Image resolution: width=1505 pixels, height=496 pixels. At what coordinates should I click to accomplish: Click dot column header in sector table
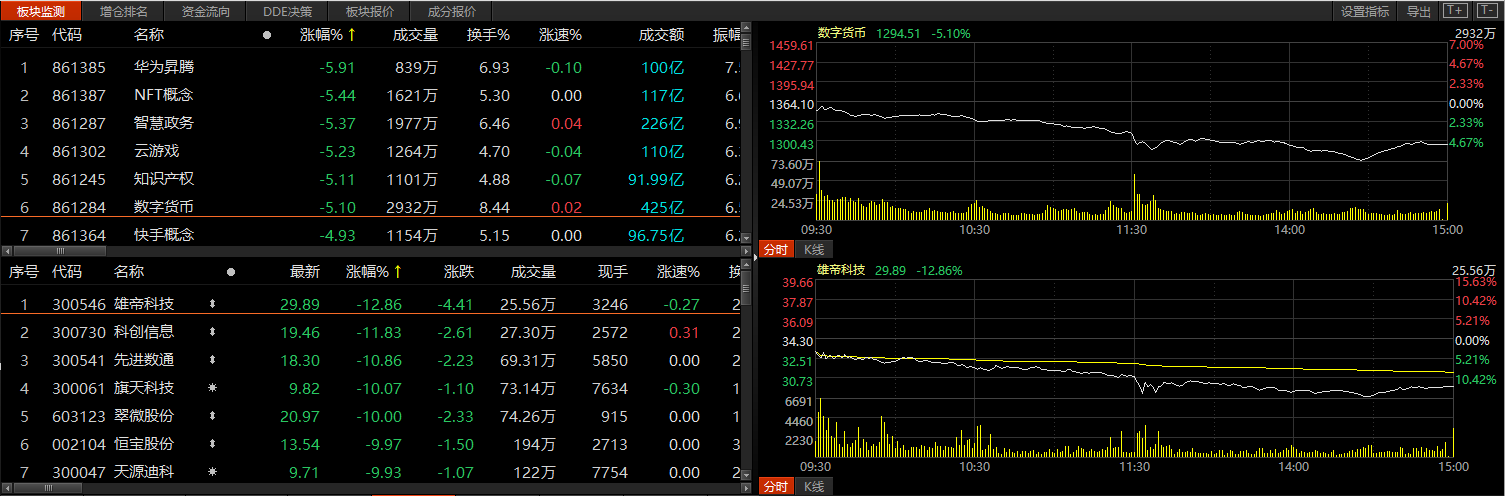click(267, 35)
